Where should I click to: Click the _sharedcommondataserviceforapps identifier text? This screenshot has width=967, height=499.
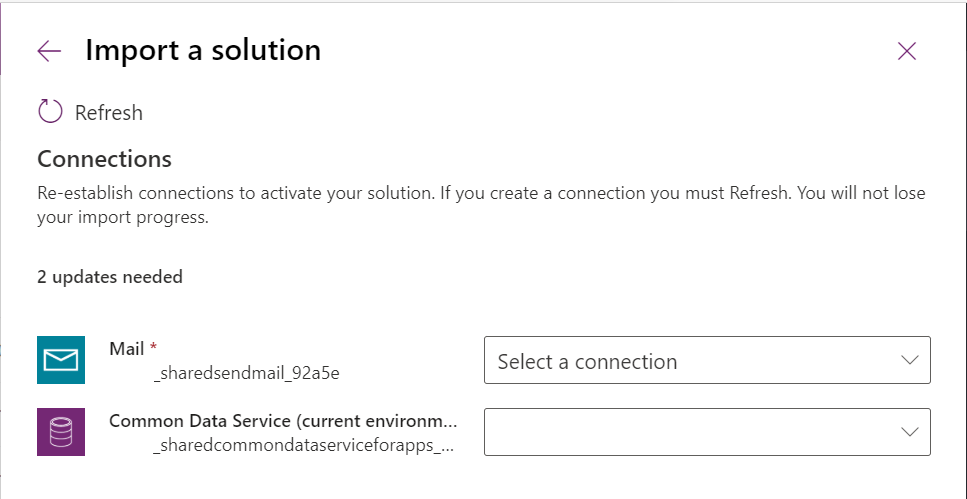303,447
